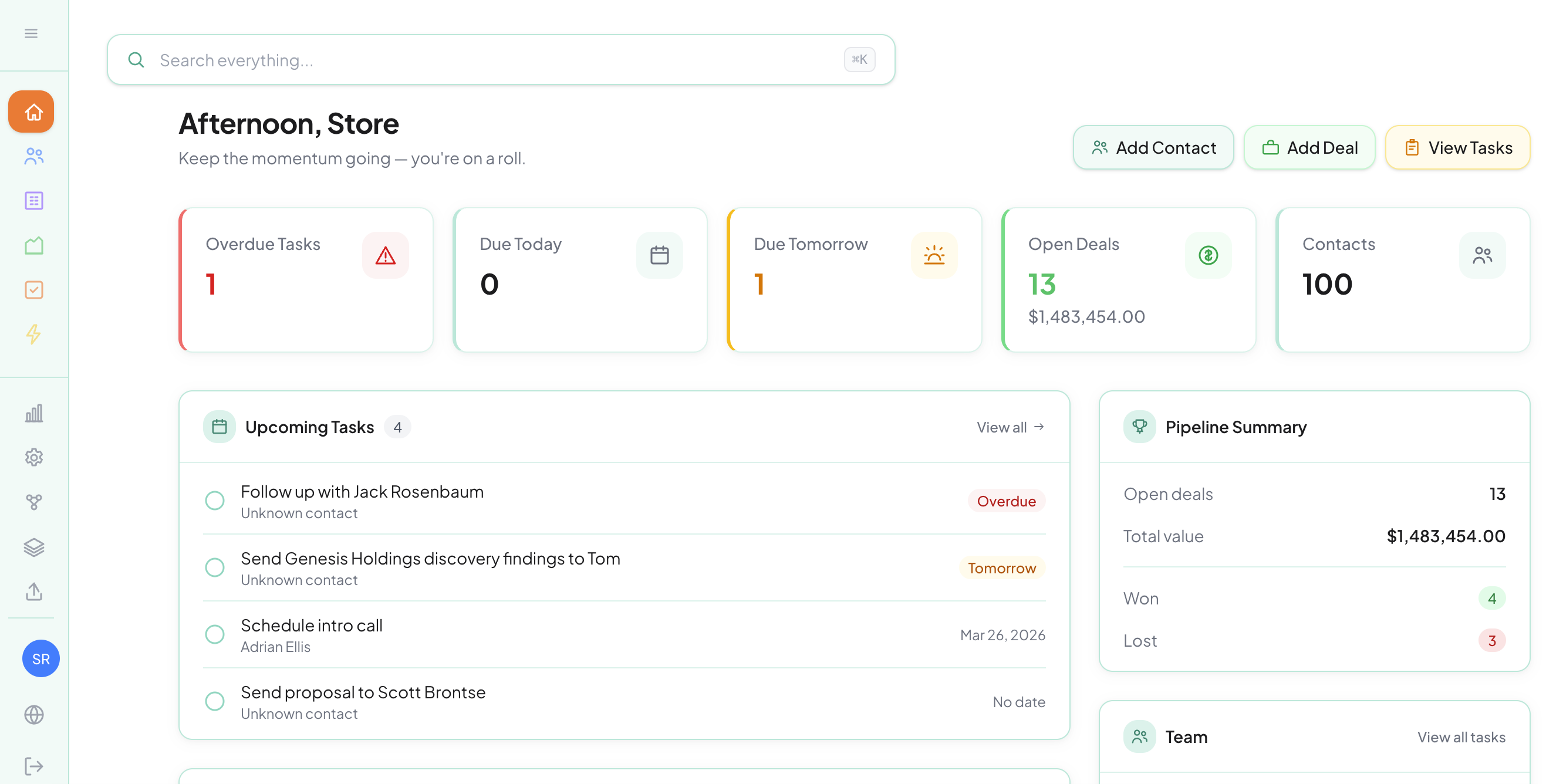Open the SR profile avatar
Screen dimensions: 1546x784
pos(40,658)
